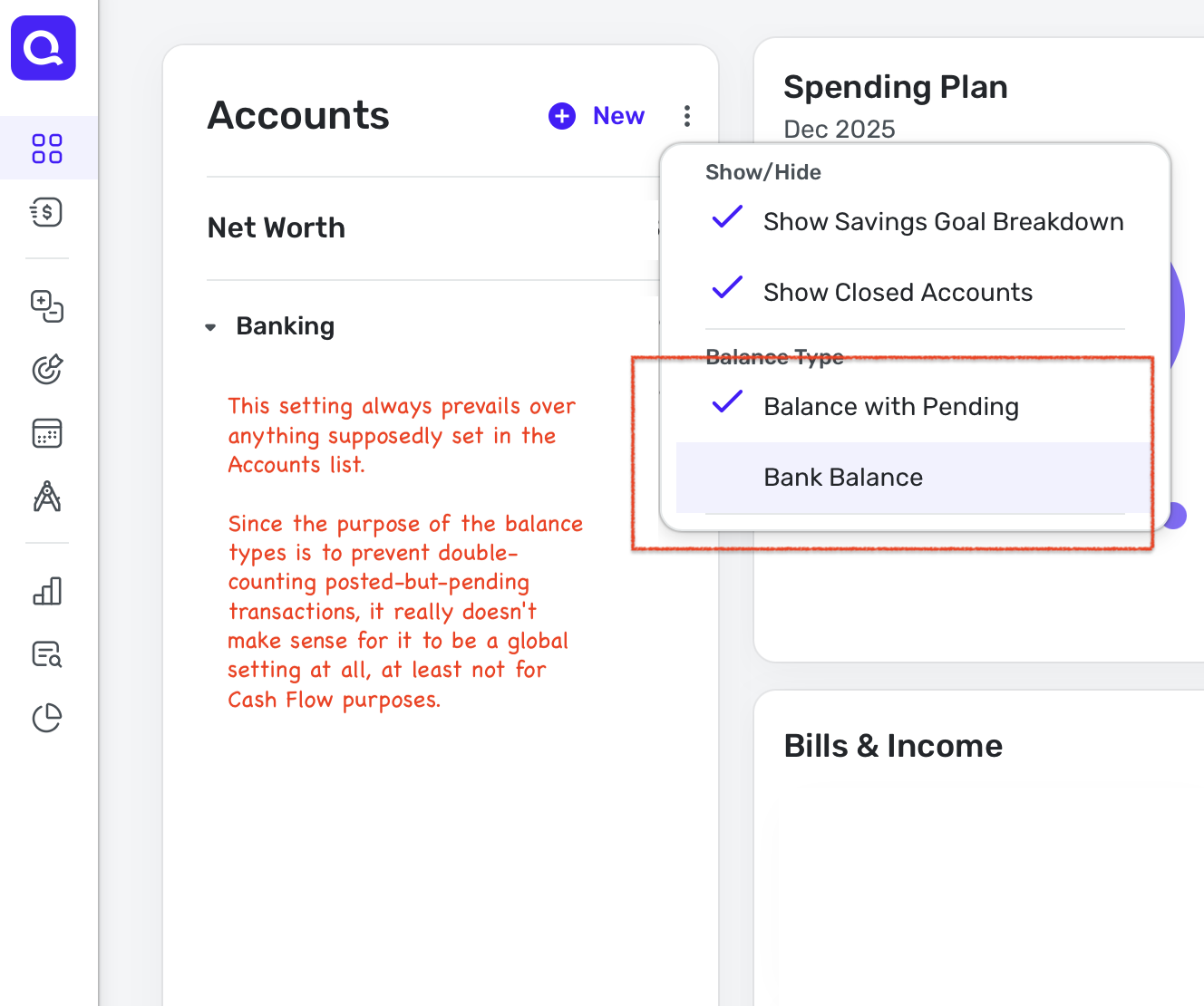The height and width of the screenshot is (1006, 1204).
Task: Choose Bank Balance menu option
Action: [x=843, y=478]
